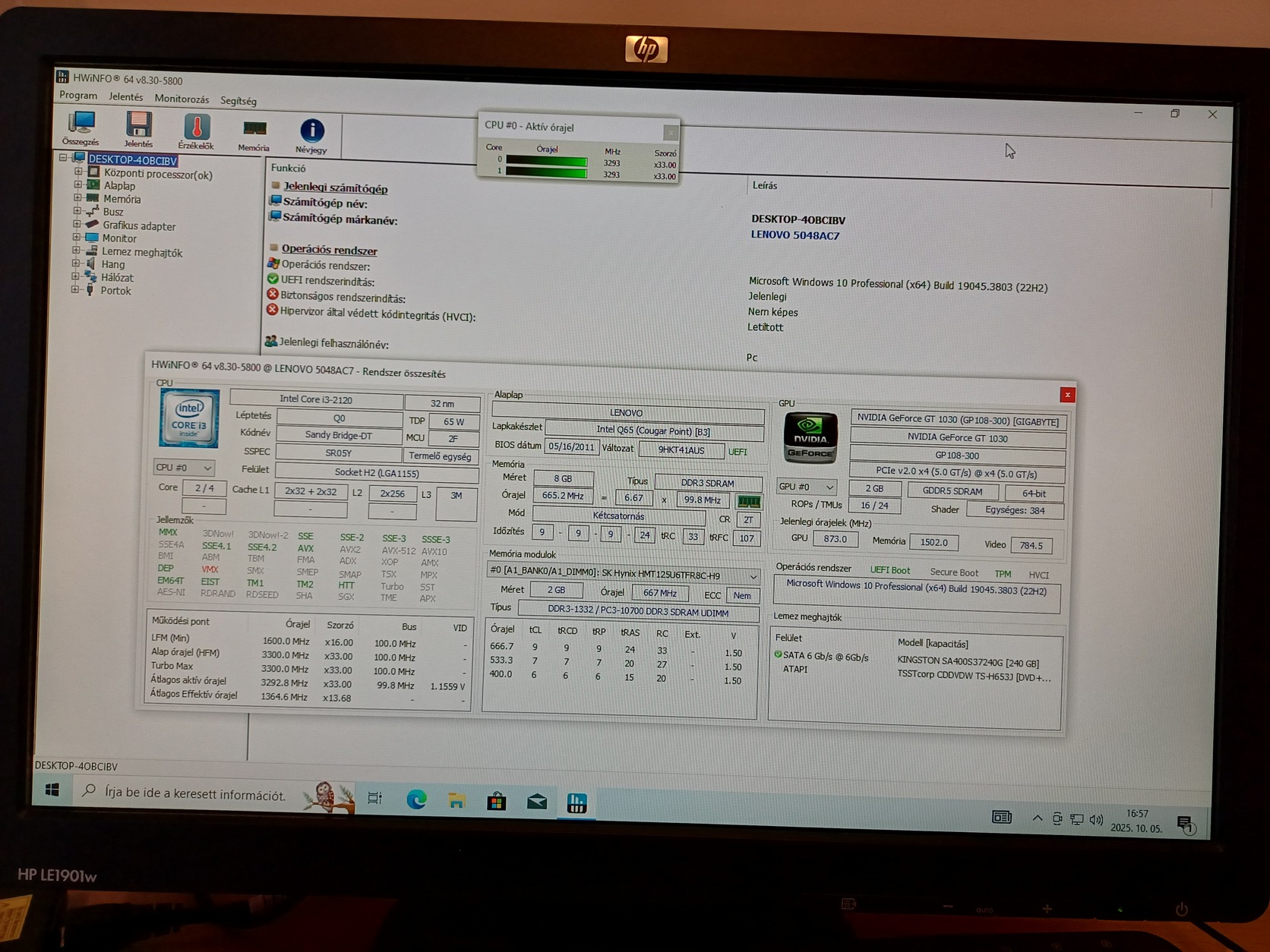Open the Mail app from the taskbar
The image size is (1270, 952).
tap(537, 802)
